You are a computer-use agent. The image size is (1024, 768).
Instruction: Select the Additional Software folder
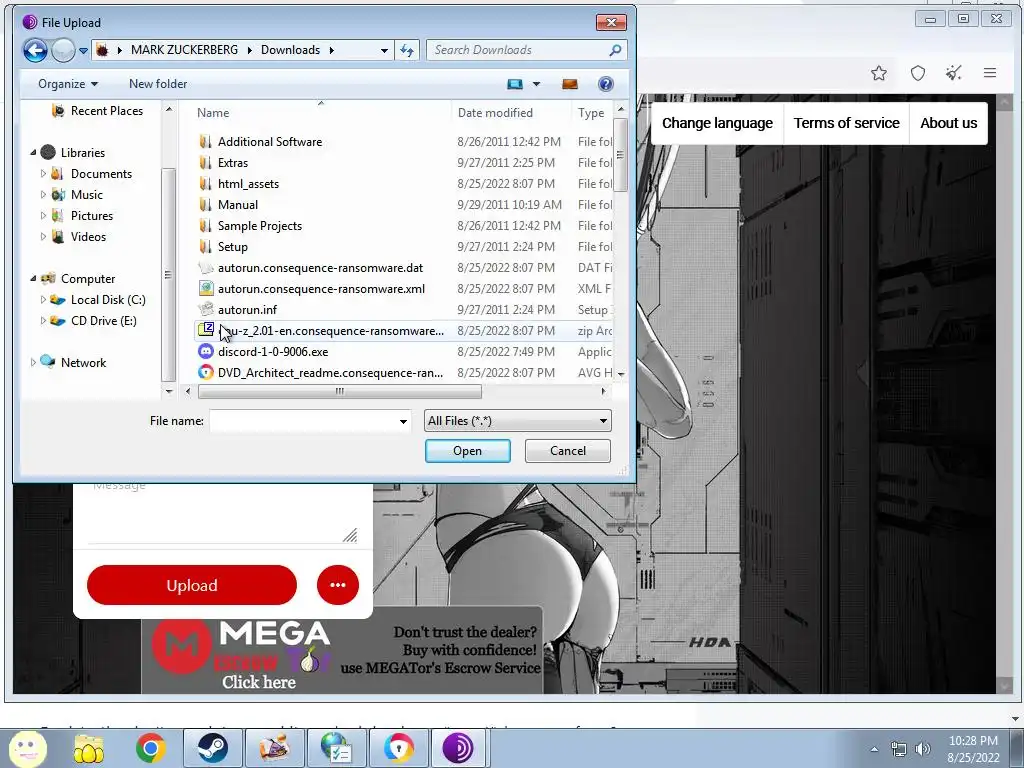[x=270, y=142]
